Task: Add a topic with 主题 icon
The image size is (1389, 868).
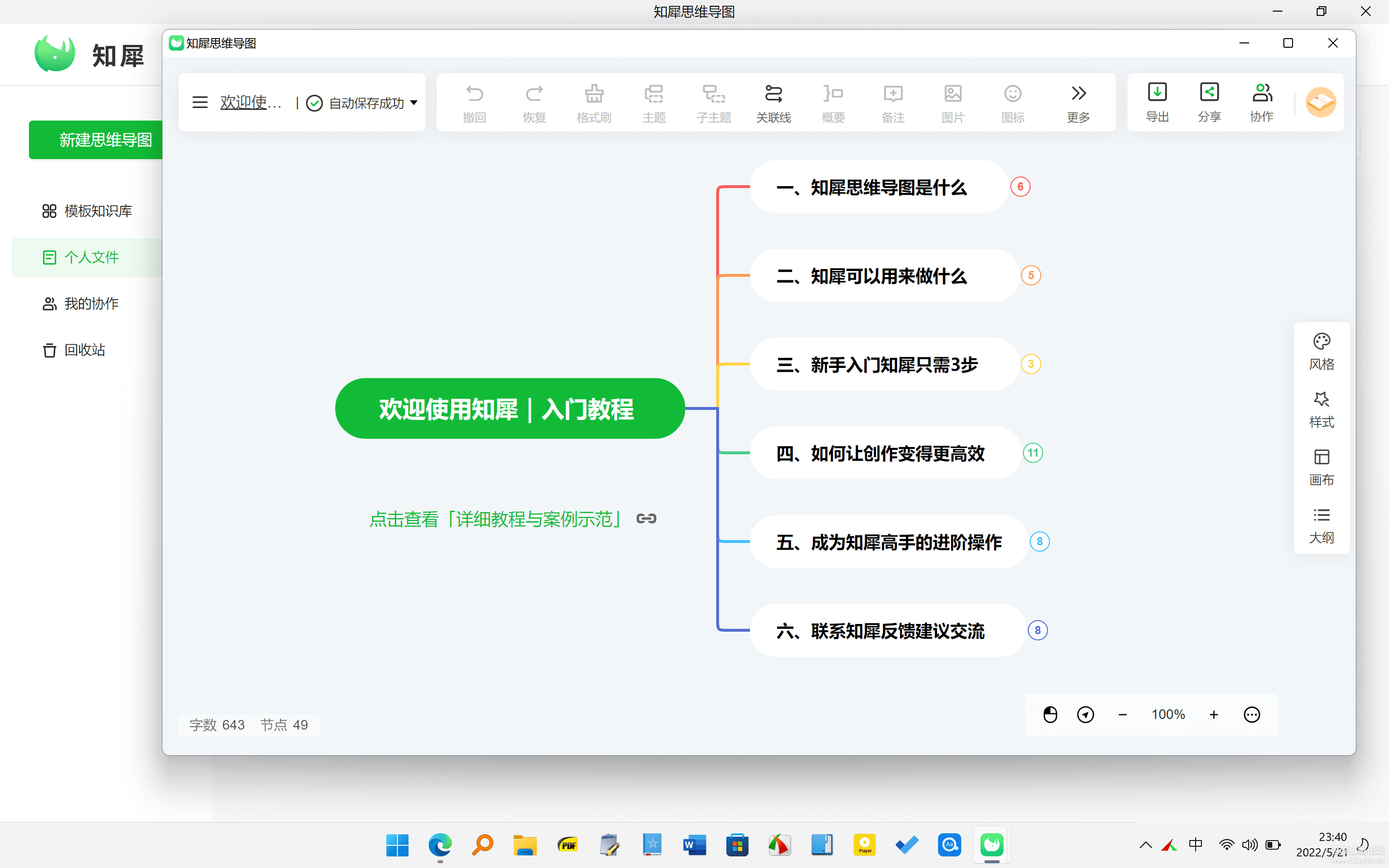Action: [654, 103]
